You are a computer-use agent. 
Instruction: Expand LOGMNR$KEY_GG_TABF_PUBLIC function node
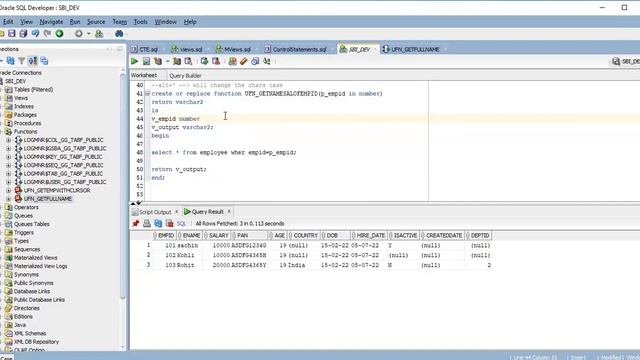click(8, 157)
